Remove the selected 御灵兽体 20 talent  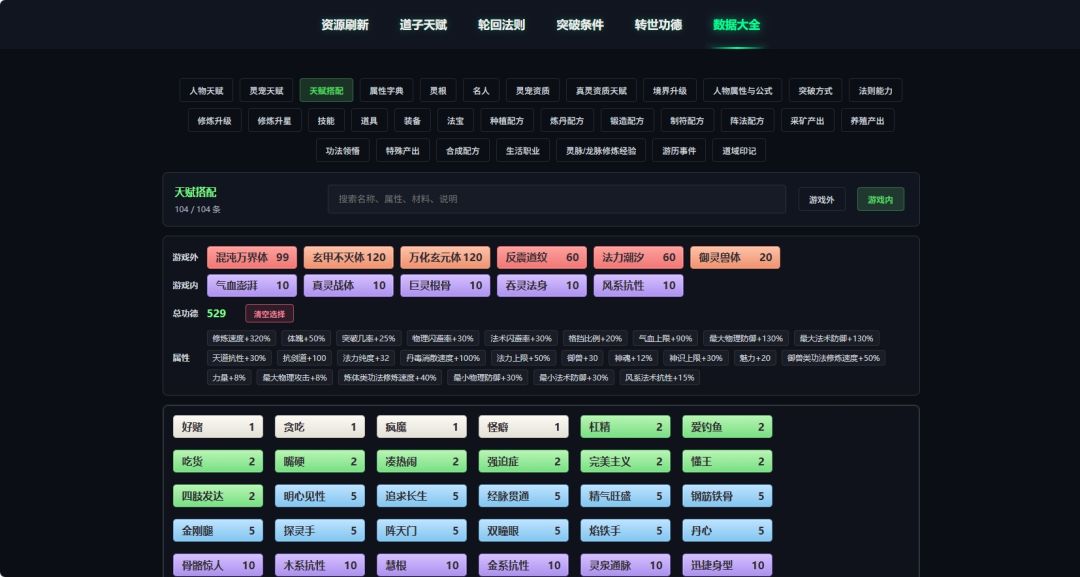point(735,258)
